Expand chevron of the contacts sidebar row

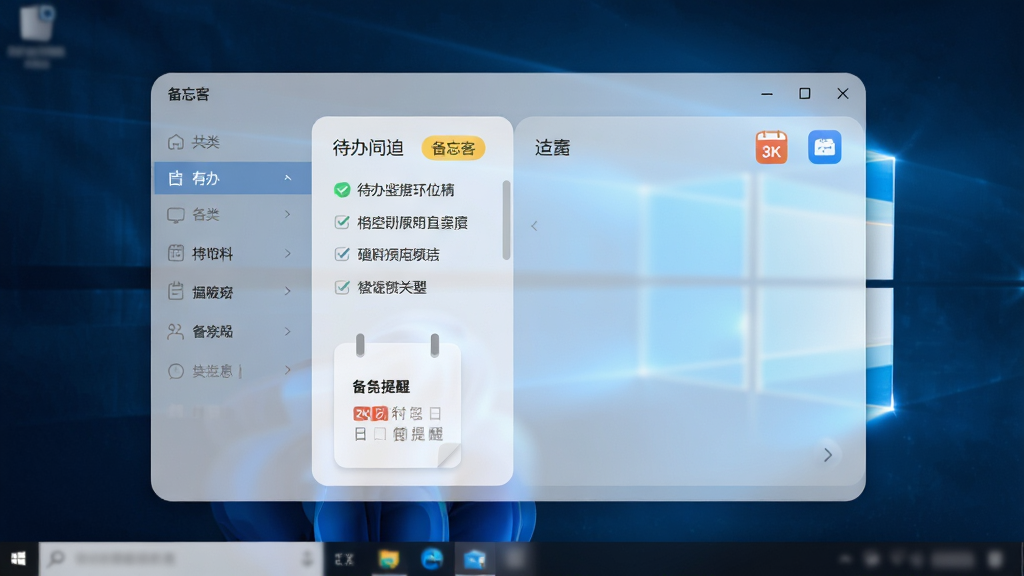[287, 332]
